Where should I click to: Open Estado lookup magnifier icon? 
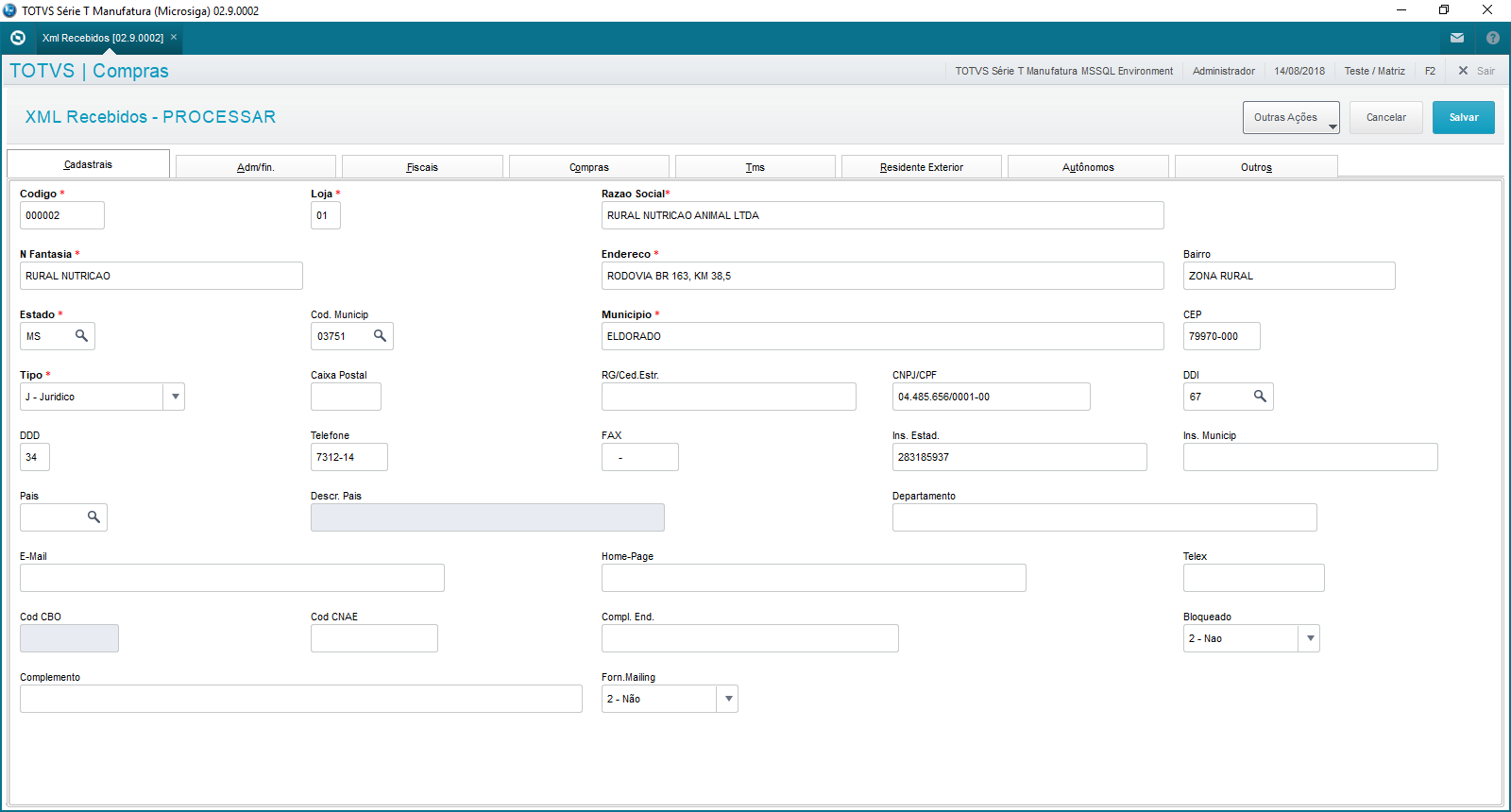[82, 336]
